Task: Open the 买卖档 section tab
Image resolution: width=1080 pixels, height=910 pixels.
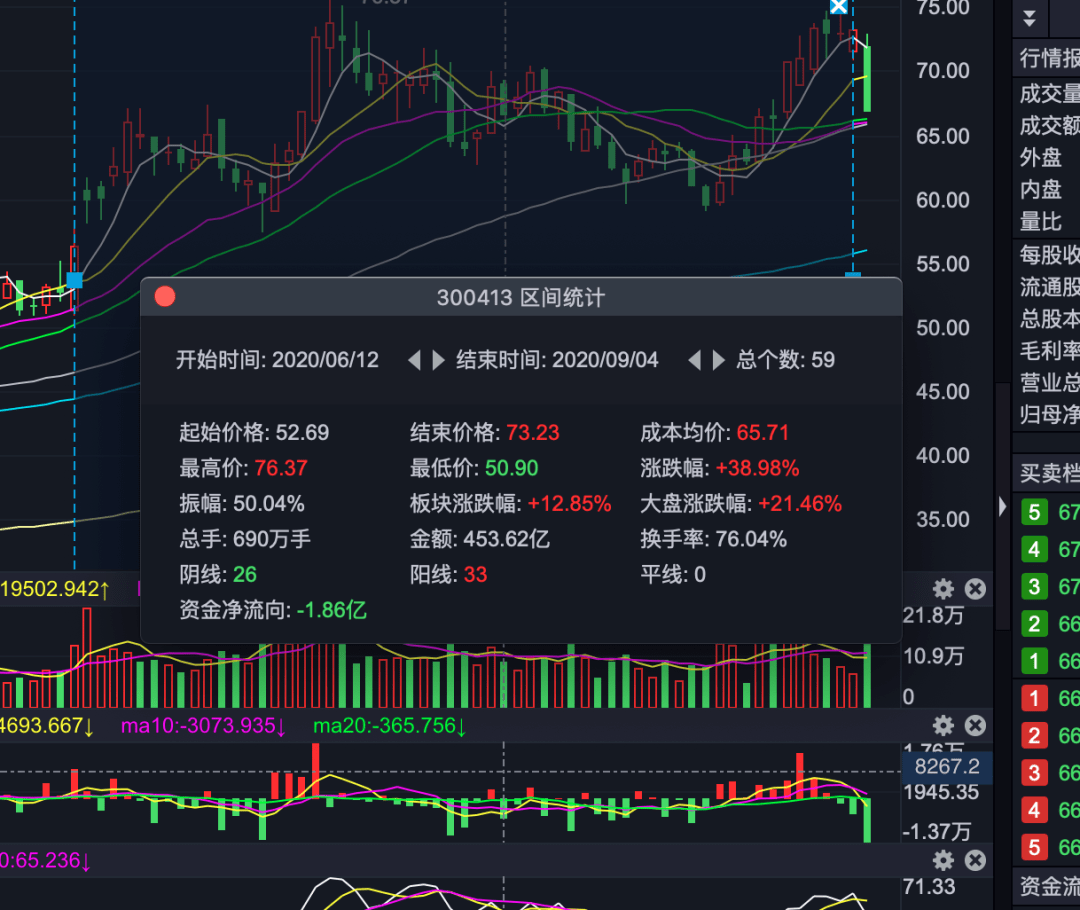Action: click(1048, 472)
